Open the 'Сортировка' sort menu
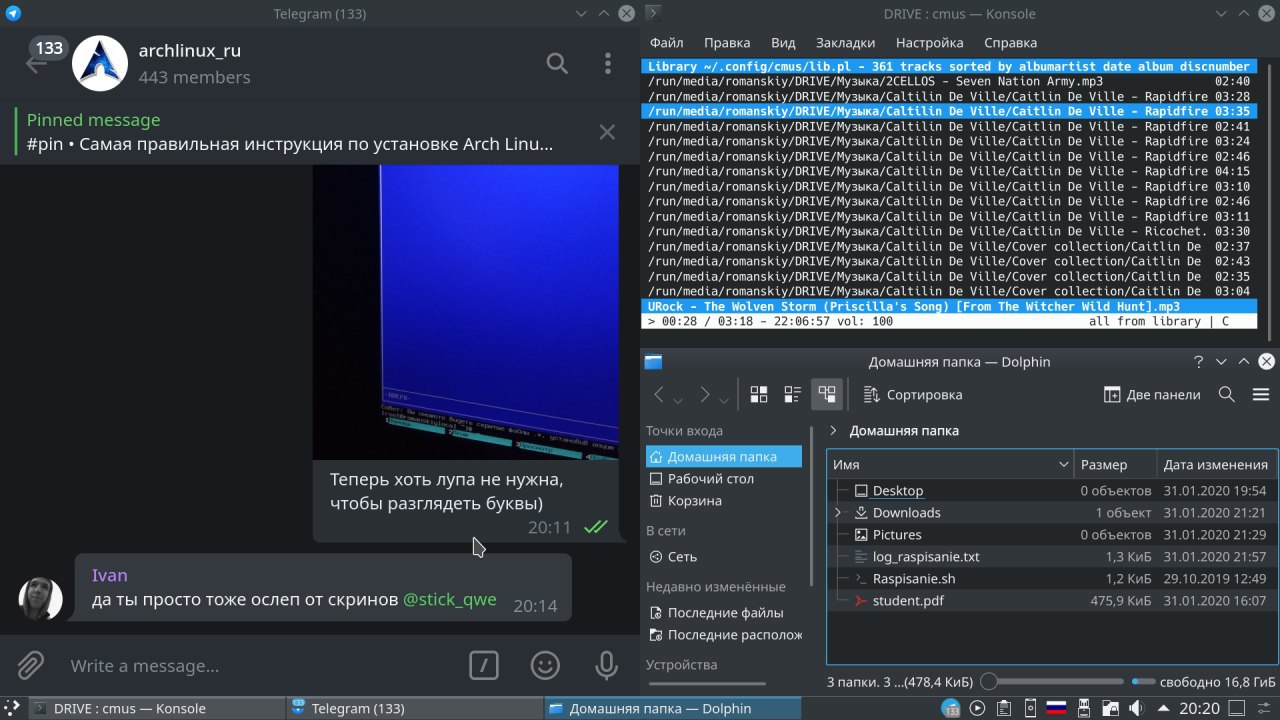Viewport: 1280px width, 720px height. pyautogui.click(x=912, y=395)
